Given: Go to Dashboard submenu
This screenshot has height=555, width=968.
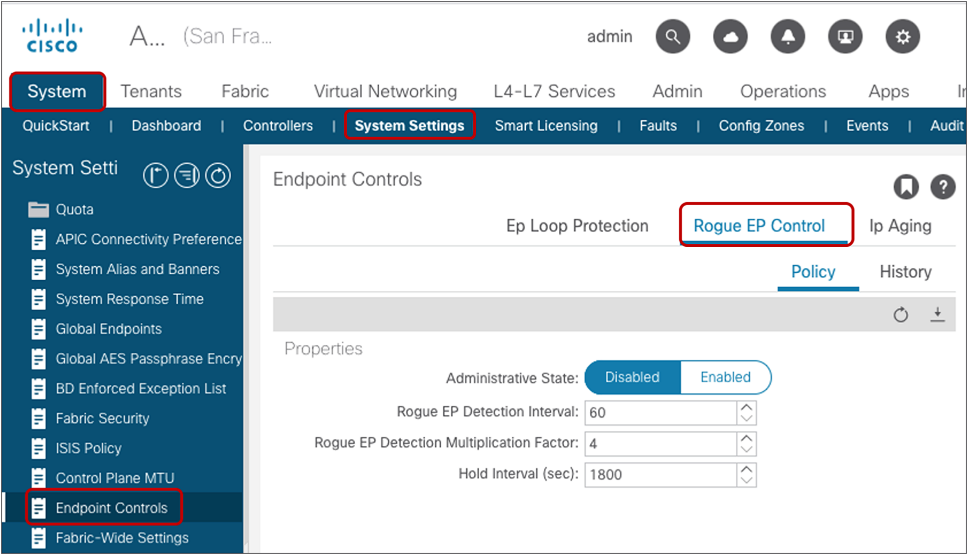Looking at the screenshot, I should (x=166, y=126).
